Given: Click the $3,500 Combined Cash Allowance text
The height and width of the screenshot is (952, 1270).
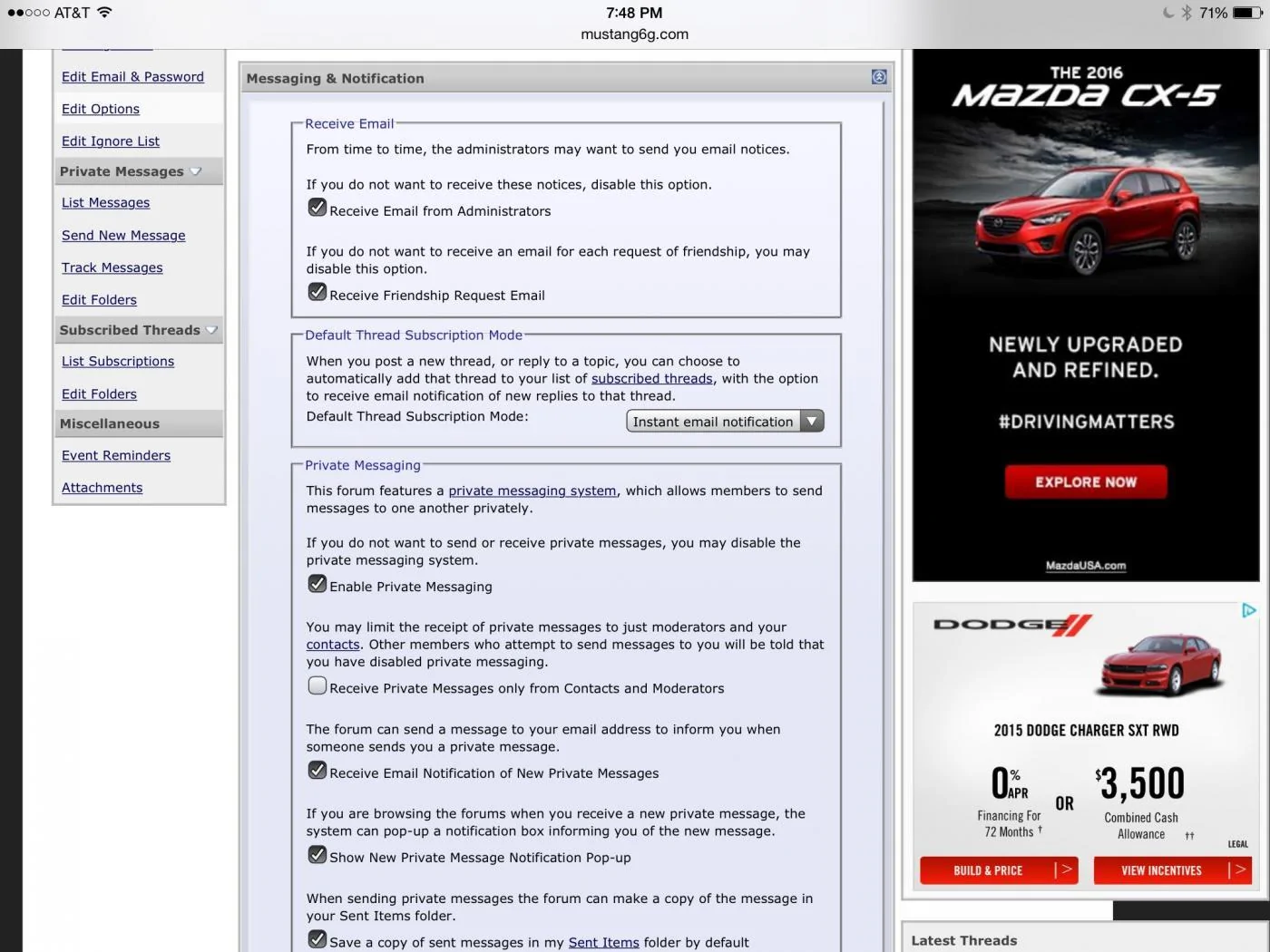Looking at the screenshot, I should [x=1141, y=802].
